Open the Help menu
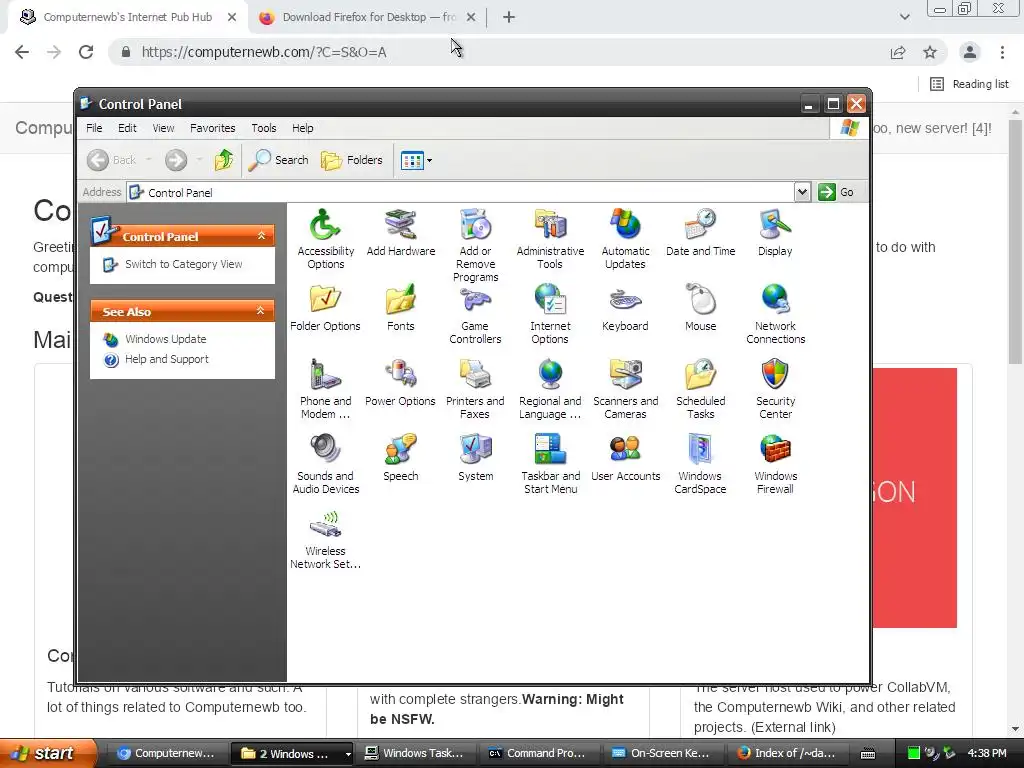 pyautogui.click(x=302, y=128)
